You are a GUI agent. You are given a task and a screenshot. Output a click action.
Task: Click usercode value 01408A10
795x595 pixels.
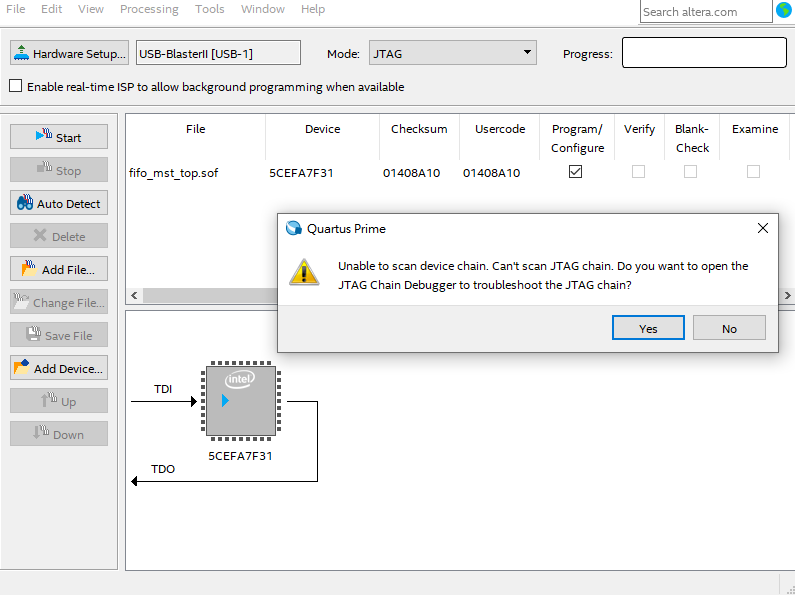pyautogui.click(x=491, y=173)
